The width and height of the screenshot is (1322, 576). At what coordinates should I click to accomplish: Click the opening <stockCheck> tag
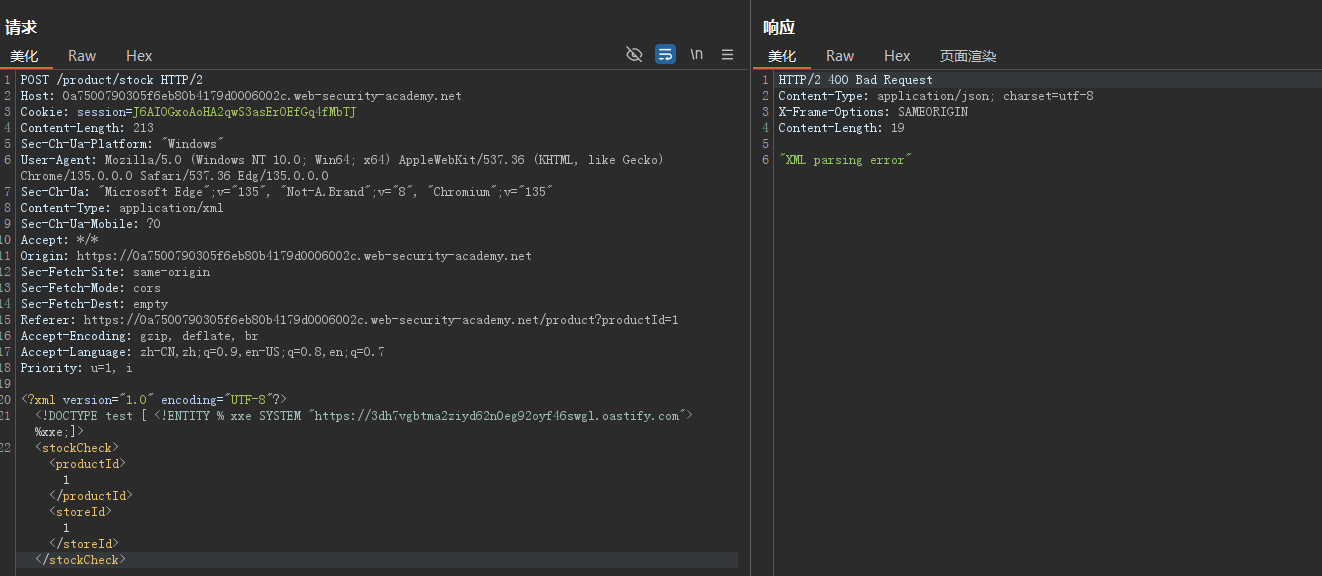(x=76, y=448)
